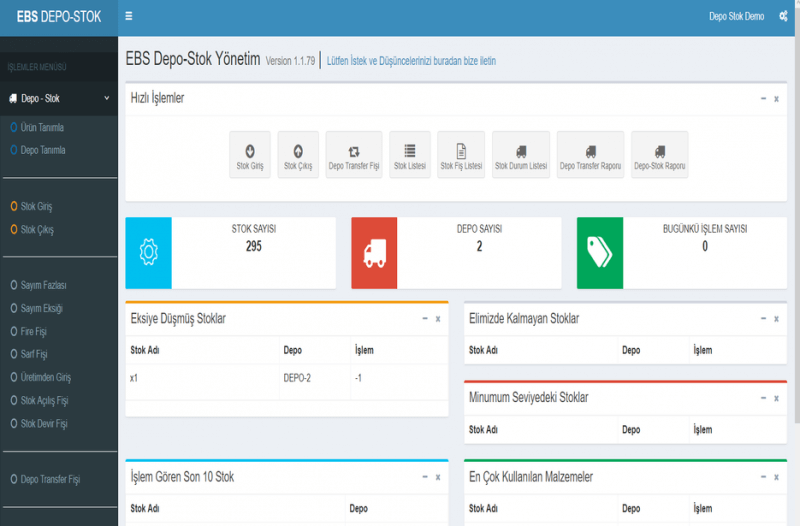800x526 pixels.
Task: Open Depo Transfer Raporu quick action
Action: coord(590,155)
